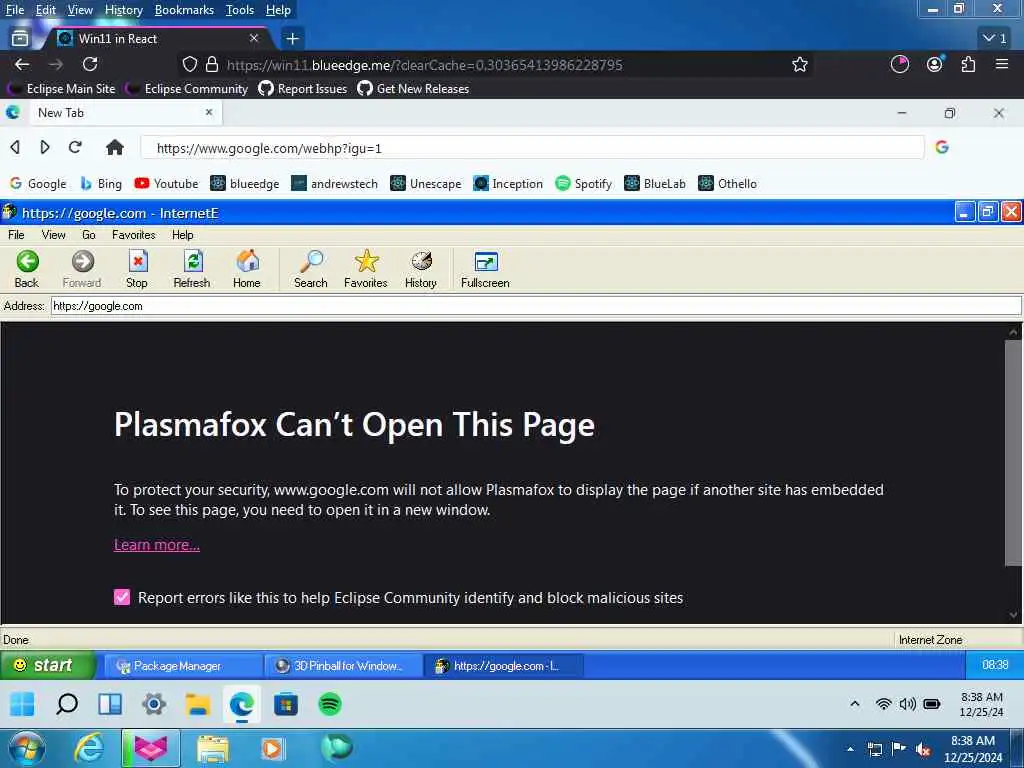Click the volume icon in Windows 11 tray
Image resolution: width=1024 pixels, height=768 pixels.
coord(907,704)
